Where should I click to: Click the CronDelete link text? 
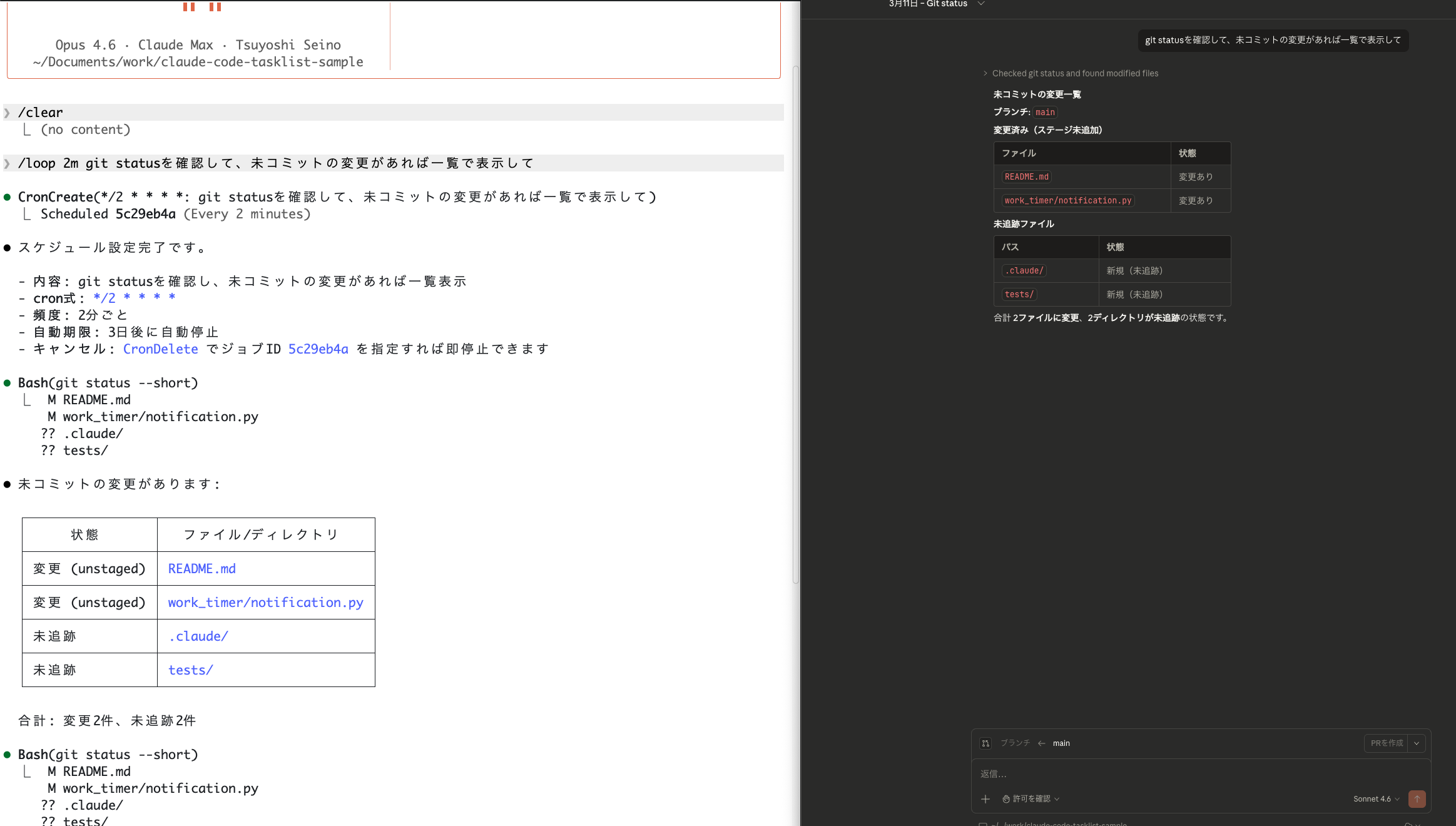(160, 349)
